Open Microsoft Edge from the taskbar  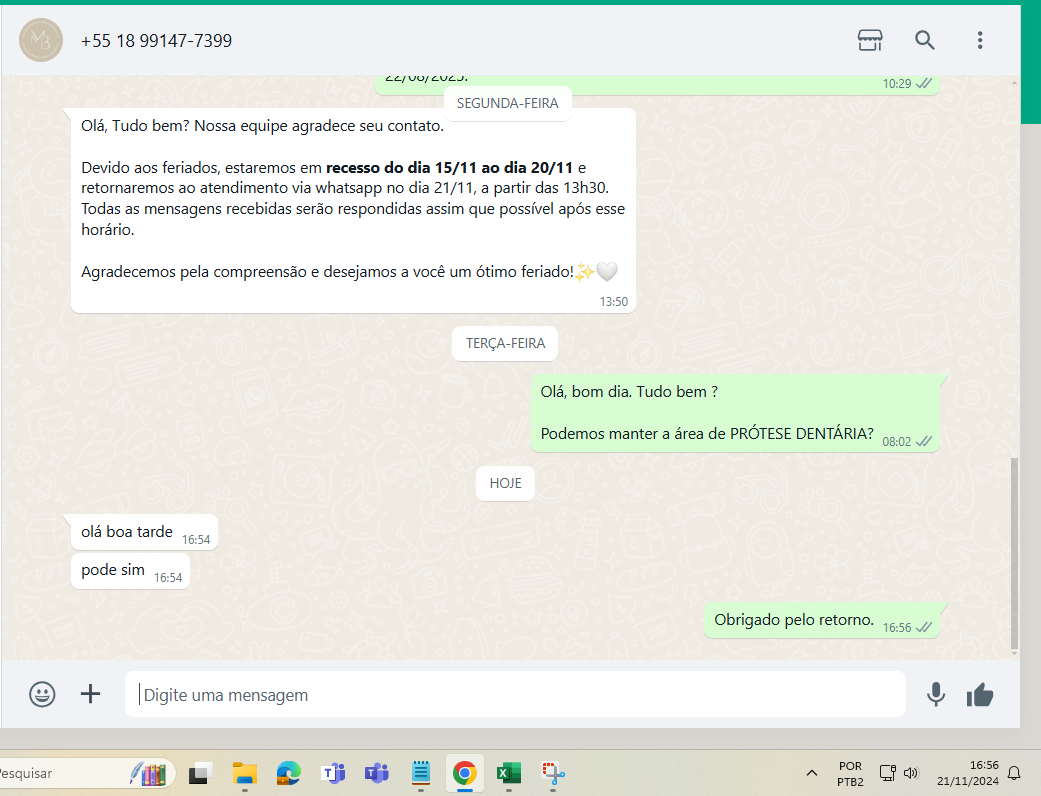point(288,774)
